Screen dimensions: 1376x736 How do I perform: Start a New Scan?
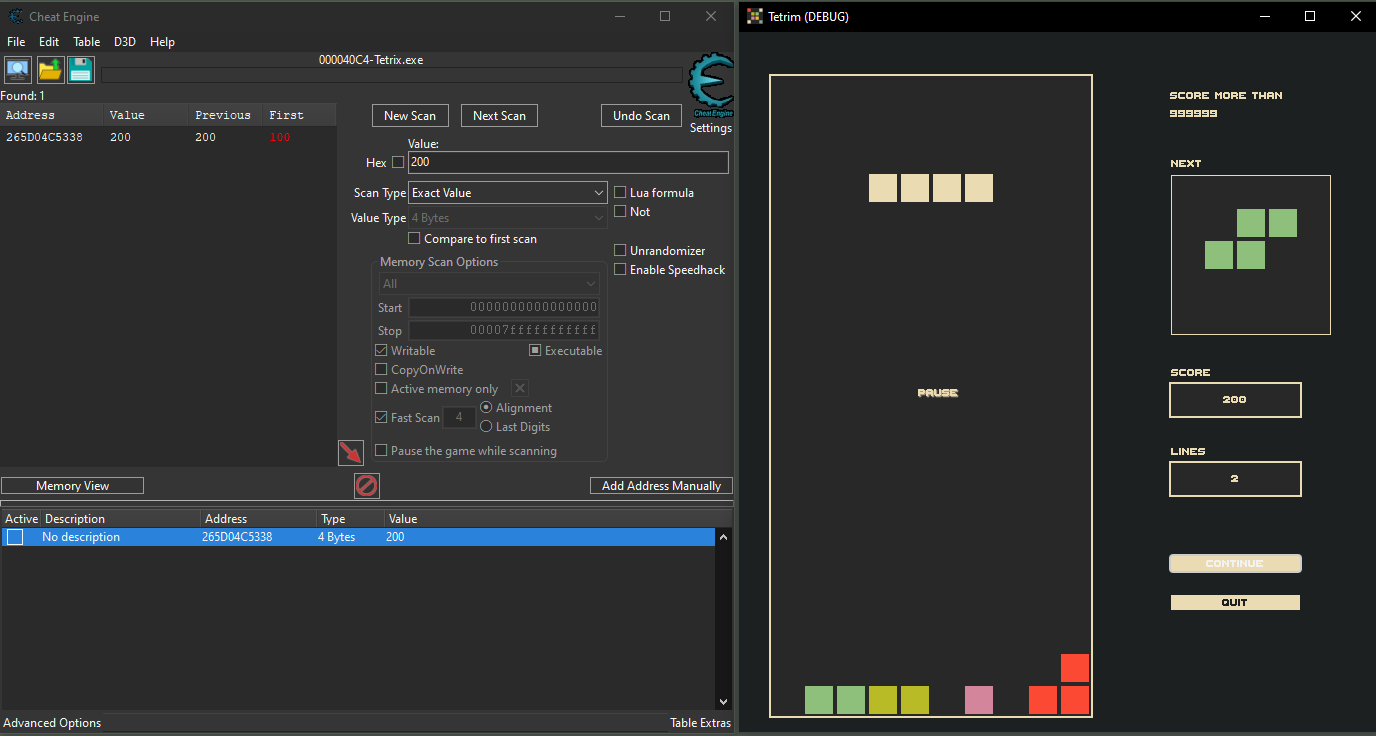tap(410, 116)
